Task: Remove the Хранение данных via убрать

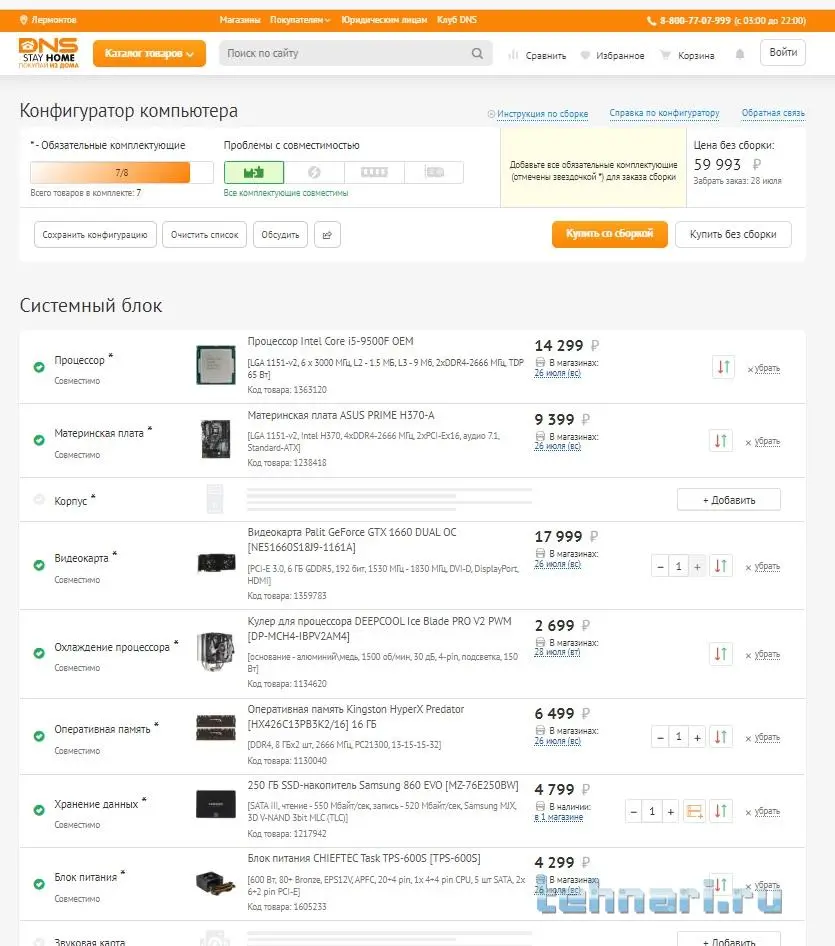Action: 763,812
